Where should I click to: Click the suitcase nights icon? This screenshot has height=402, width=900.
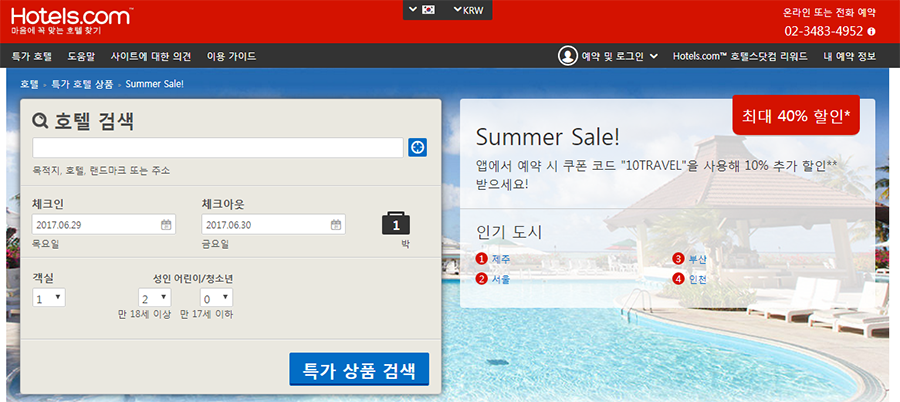(396, 223)
